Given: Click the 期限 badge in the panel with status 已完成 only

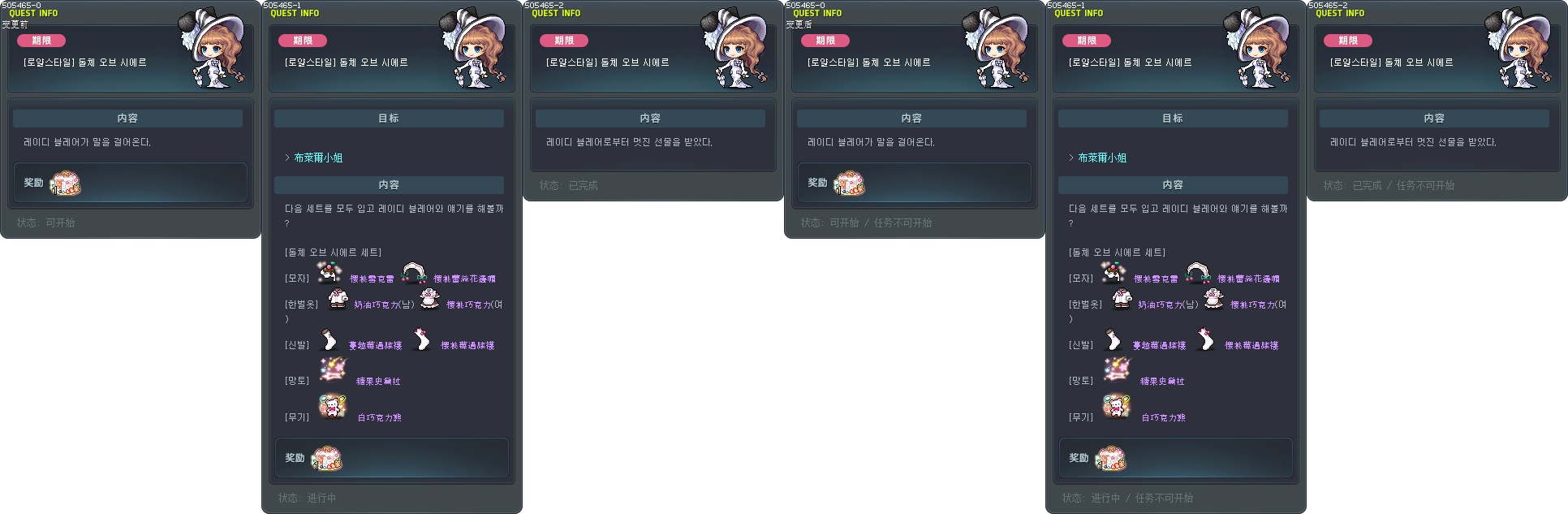Looking at the screenshot, I should pos(564,41).
